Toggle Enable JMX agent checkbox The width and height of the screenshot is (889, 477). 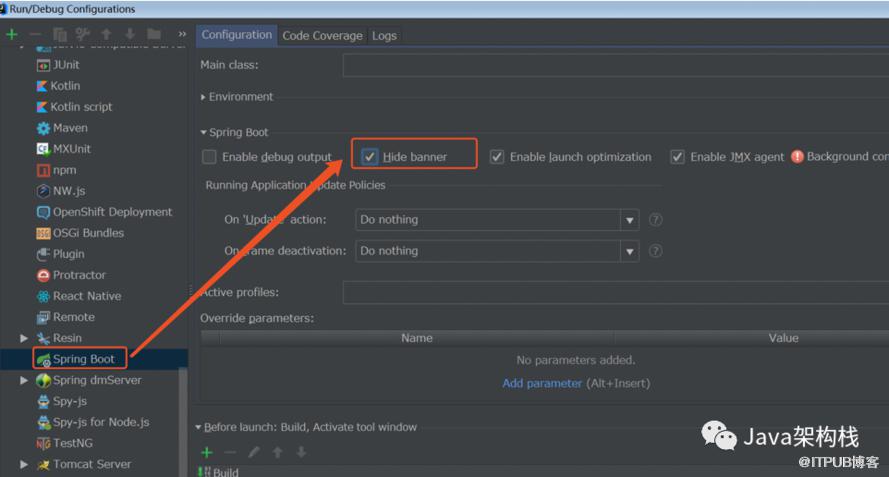[677, 157]
